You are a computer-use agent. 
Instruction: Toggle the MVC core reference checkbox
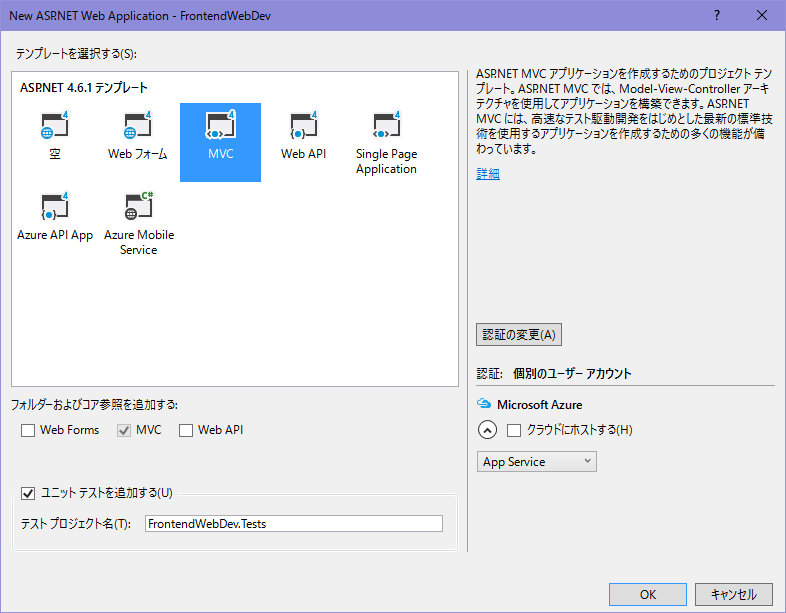124,431
